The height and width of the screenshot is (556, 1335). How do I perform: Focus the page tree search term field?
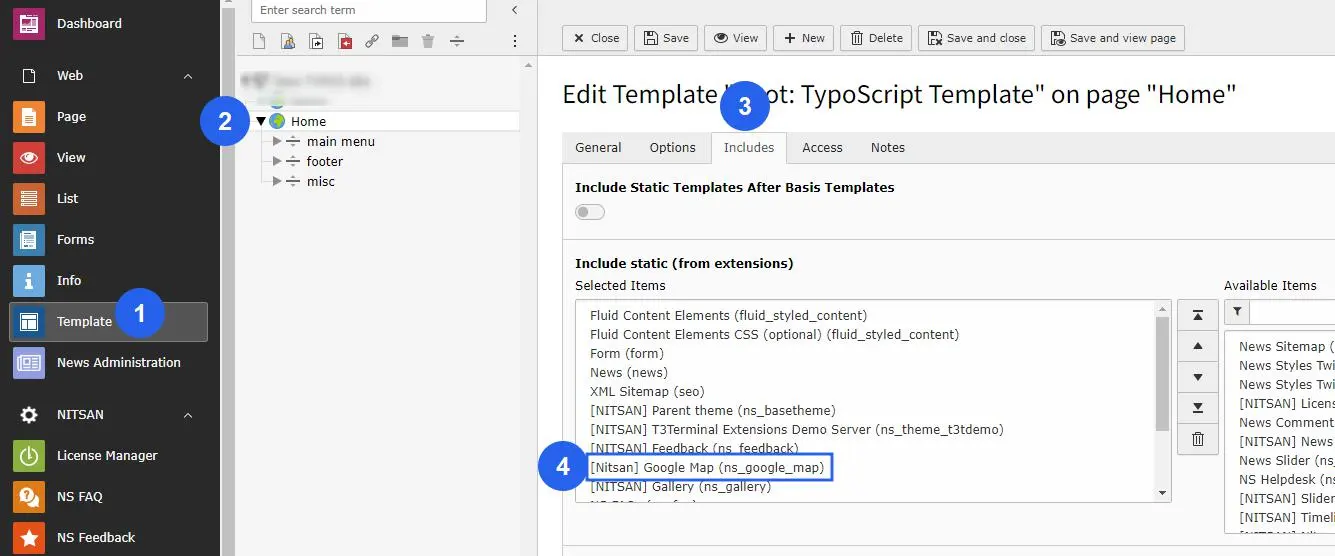[368, 10]
